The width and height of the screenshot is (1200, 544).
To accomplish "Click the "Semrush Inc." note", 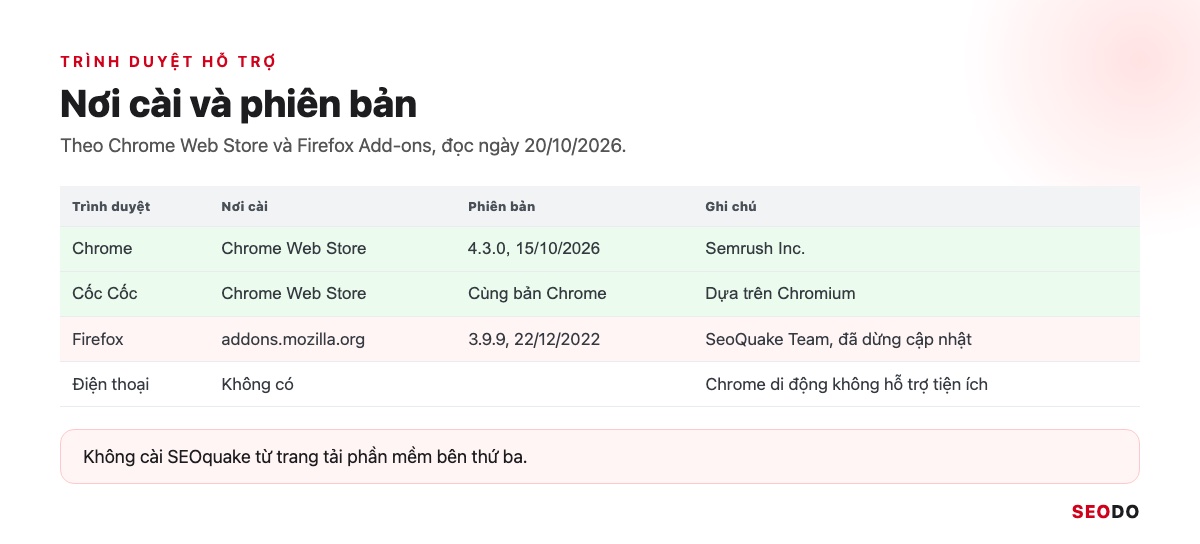I will [x=755, y=248].
